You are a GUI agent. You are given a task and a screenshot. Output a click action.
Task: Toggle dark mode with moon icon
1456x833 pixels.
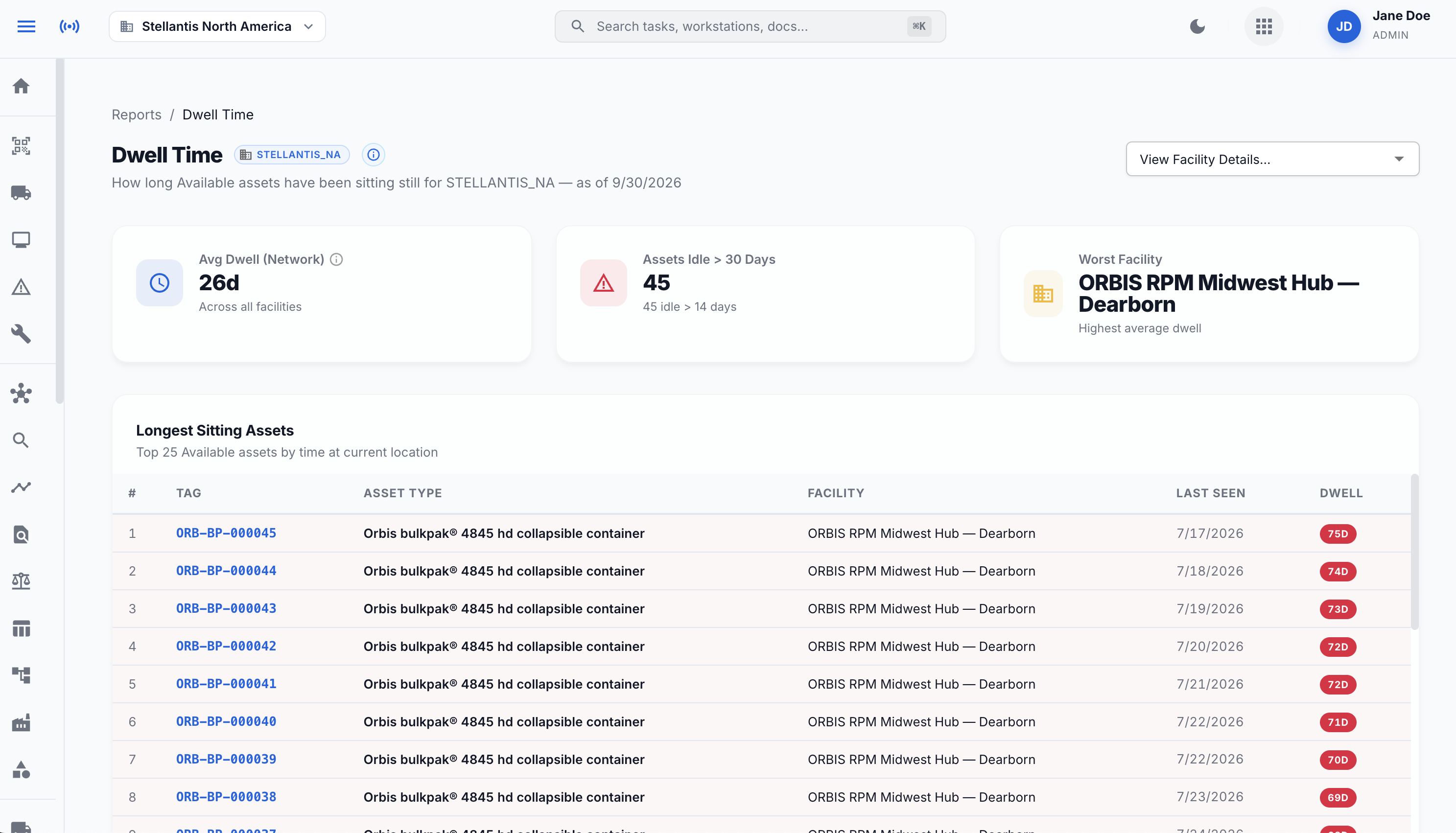coord(1197,26)
